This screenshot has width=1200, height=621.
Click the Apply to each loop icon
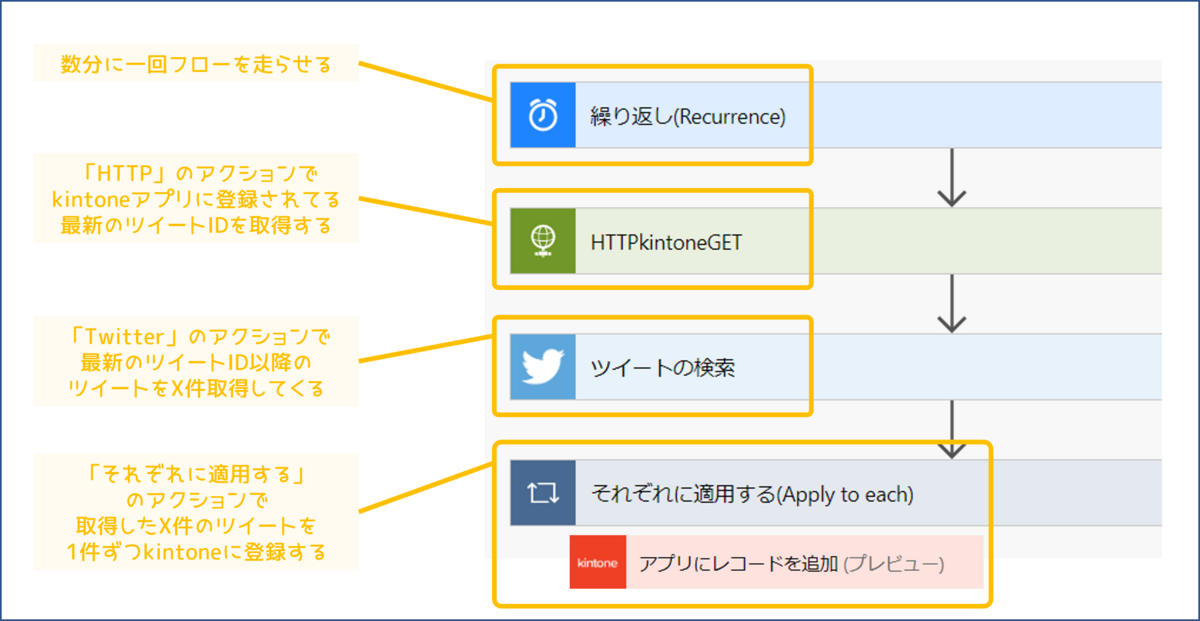click(543, 493)
